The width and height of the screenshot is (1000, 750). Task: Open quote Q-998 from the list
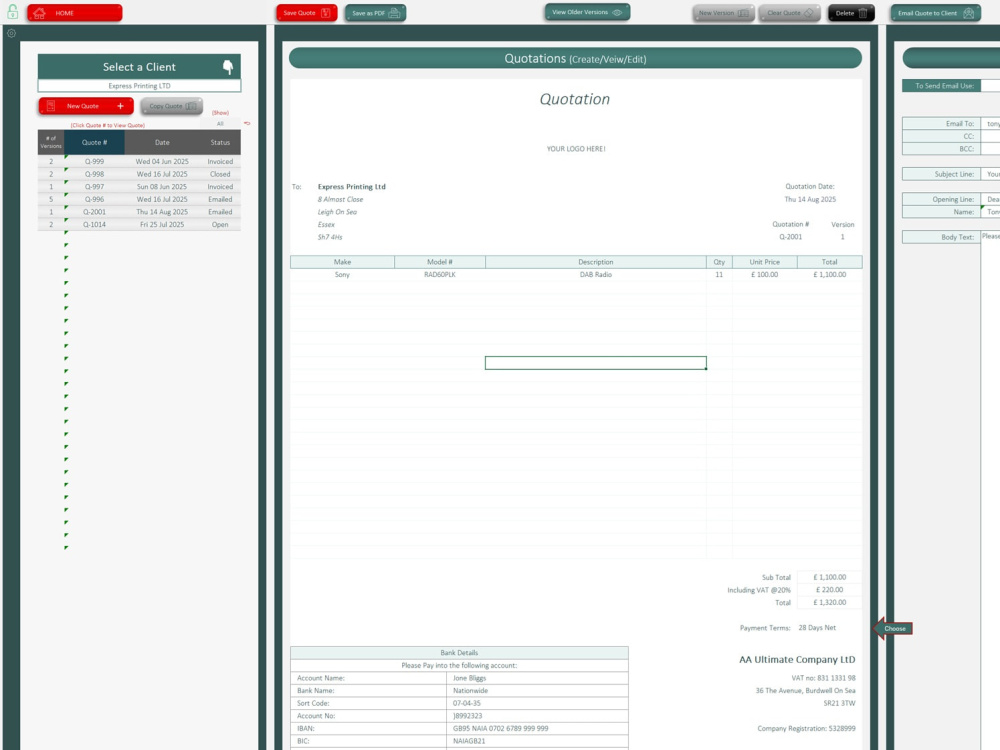(x=94, y=174)
